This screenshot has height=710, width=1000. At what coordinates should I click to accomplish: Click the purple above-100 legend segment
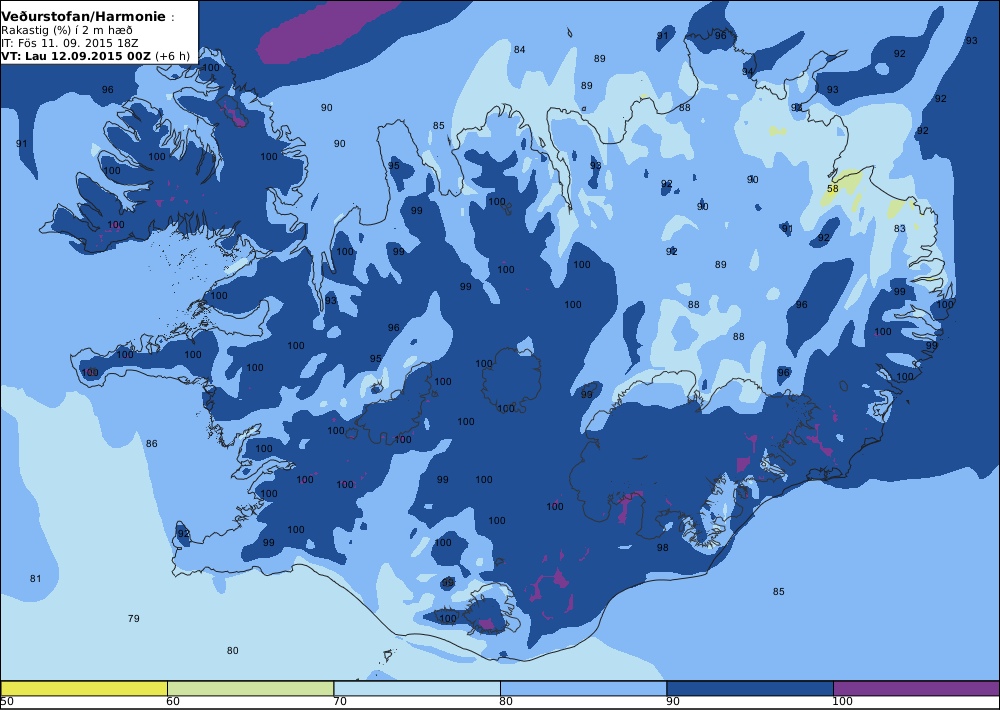pos(916,688)
